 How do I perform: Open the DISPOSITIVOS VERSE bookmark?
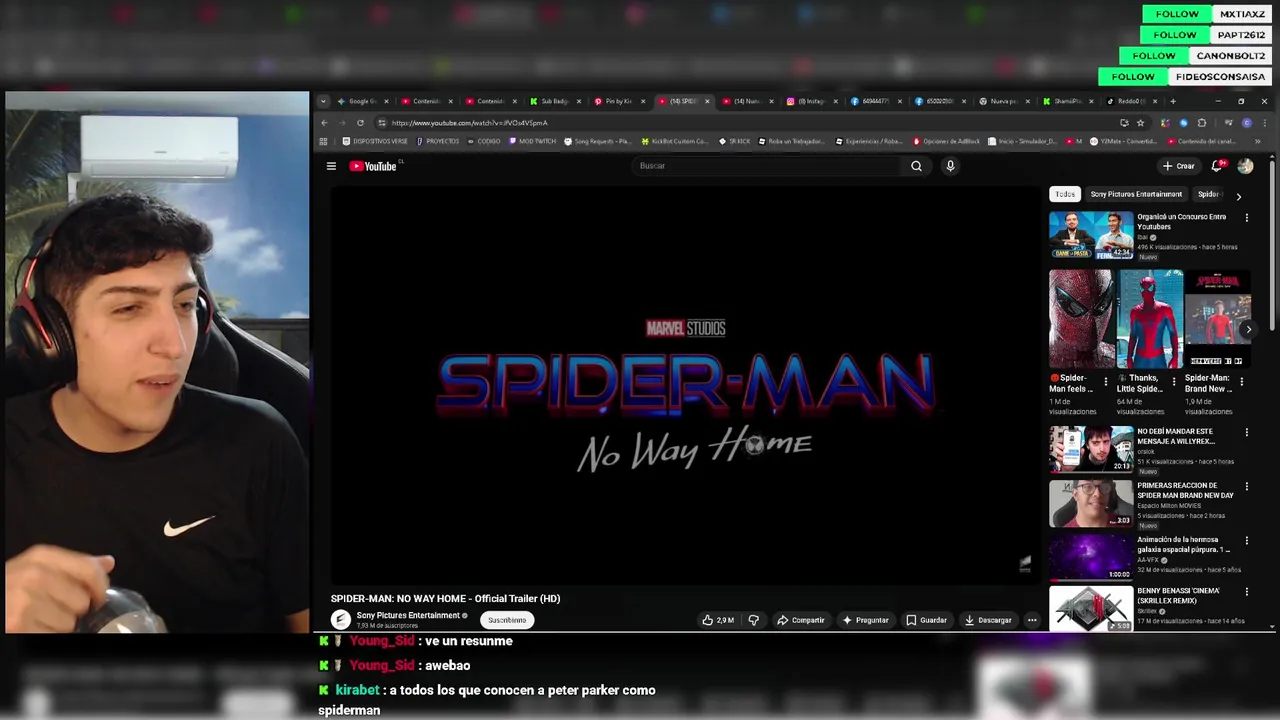pos(375,141)
